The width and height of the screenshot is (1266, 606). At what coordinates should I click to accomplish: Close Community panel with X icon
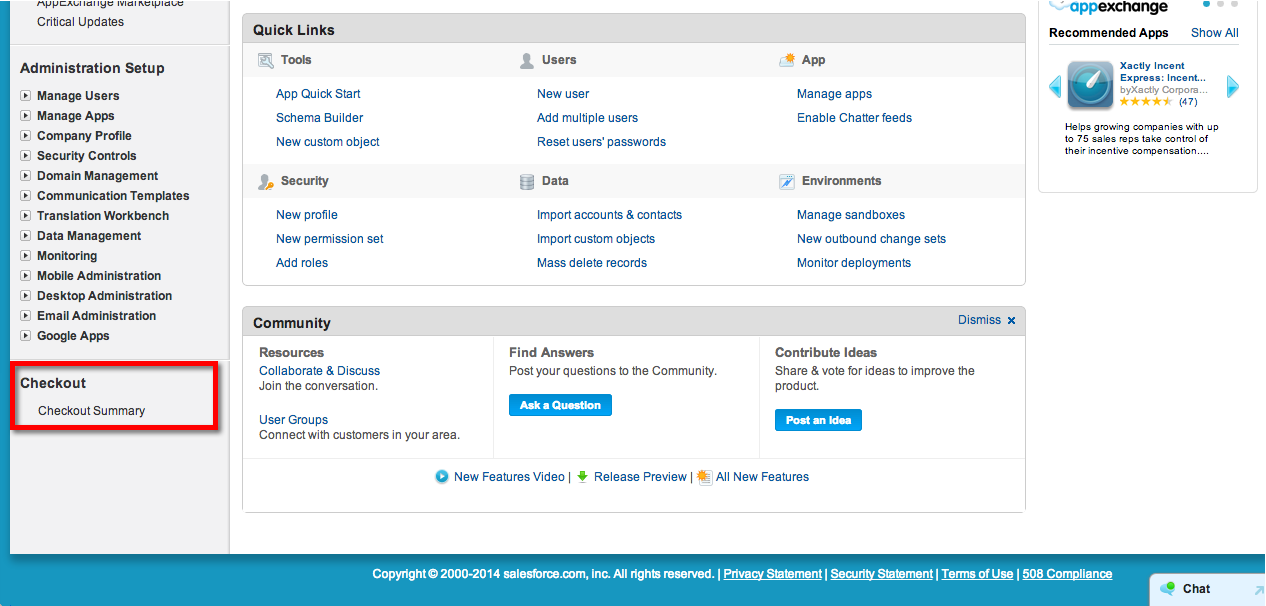pyautogui.click(x=1011, y=321)
